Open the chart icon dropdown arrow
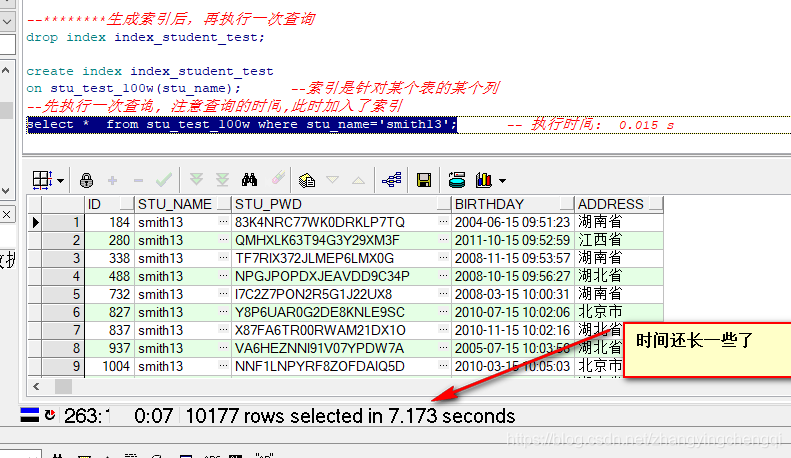 (502, 181)
